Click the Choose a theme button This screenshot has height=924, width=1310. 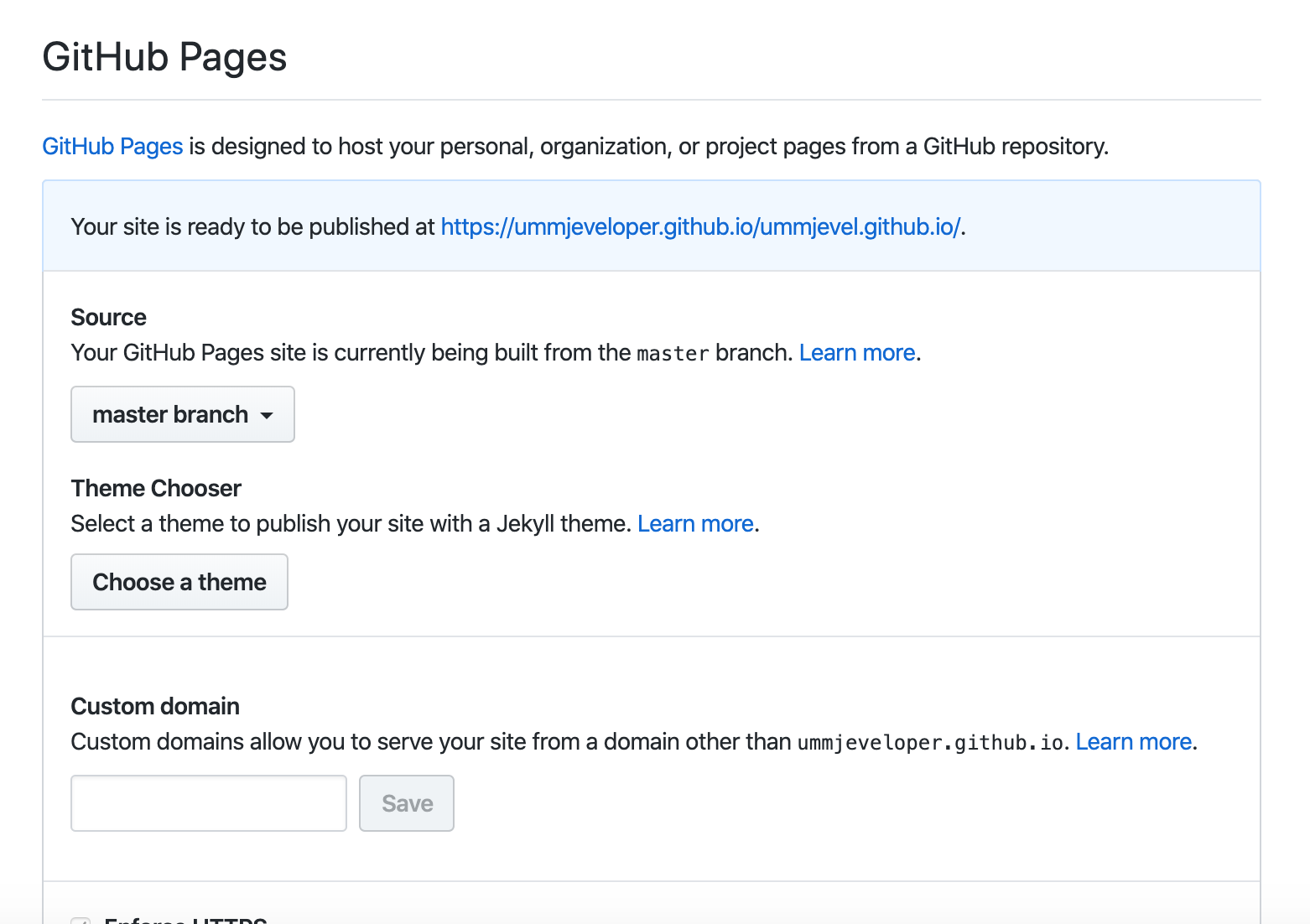point(179,582)
